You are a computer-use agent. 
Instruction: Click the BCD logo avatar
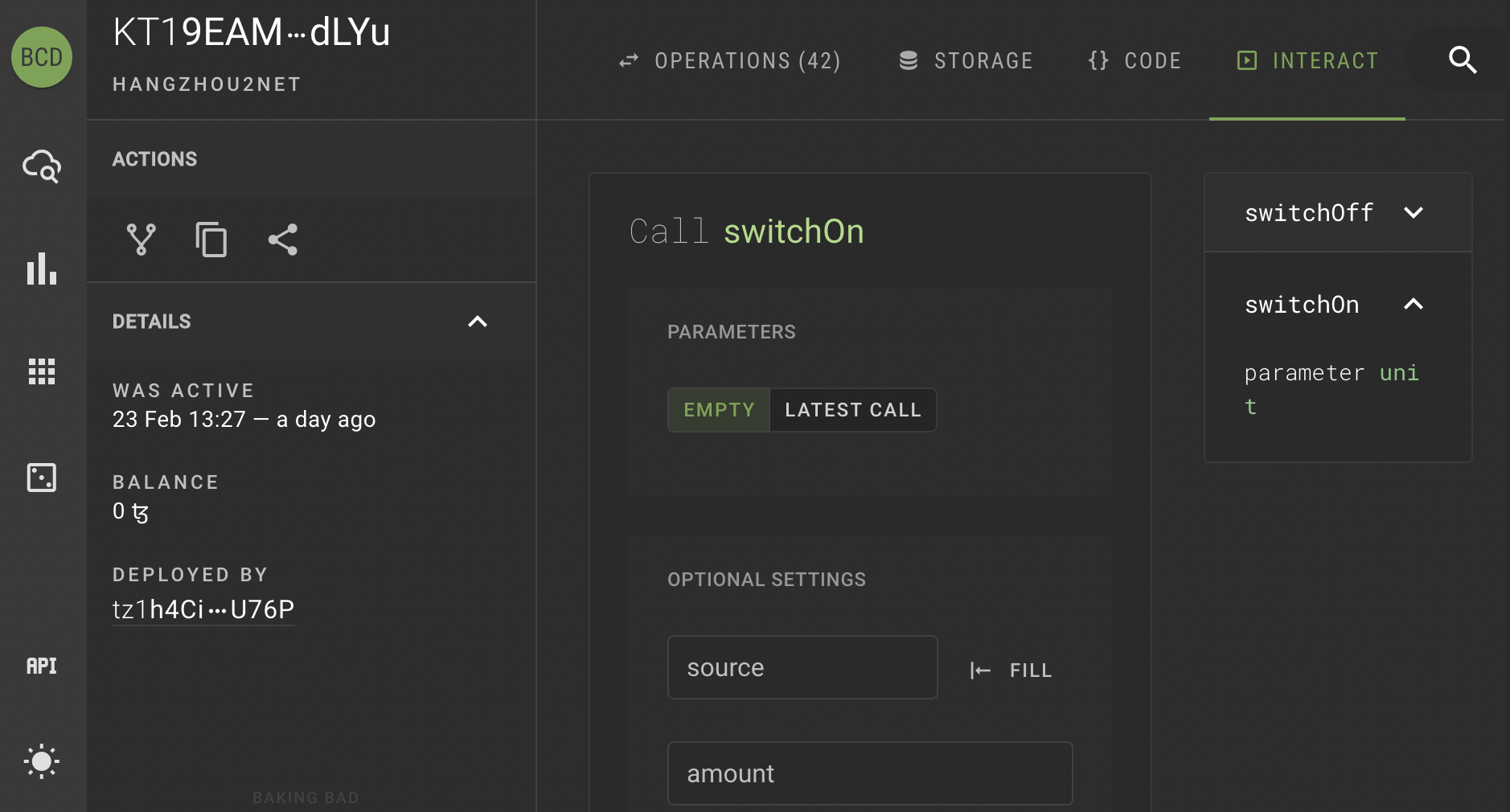(x=42, y=57)
